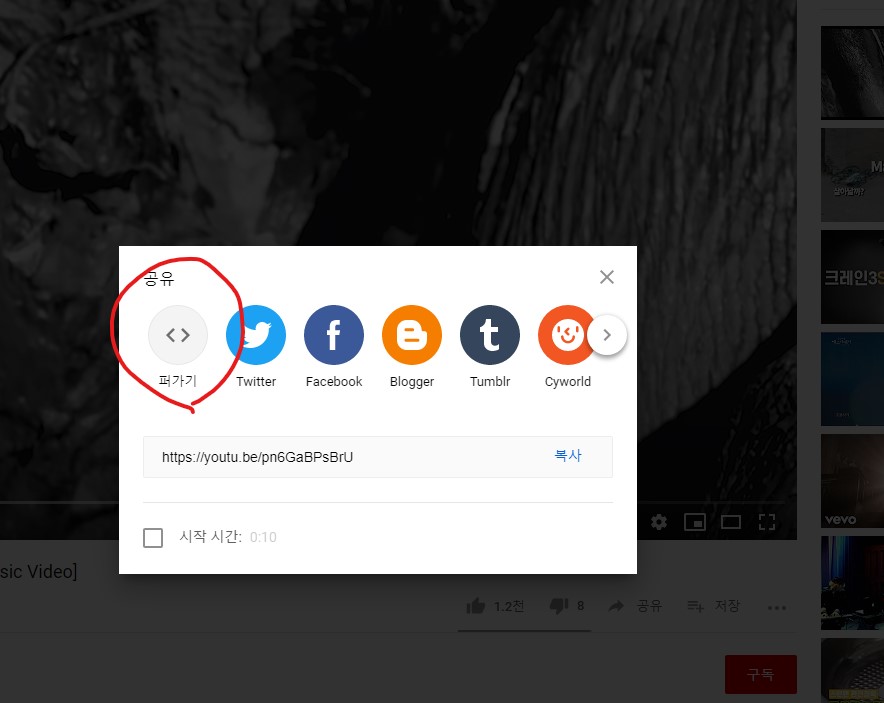The image size is (884, 703).
Task: Close the share dialog
Action: point(607,277)
